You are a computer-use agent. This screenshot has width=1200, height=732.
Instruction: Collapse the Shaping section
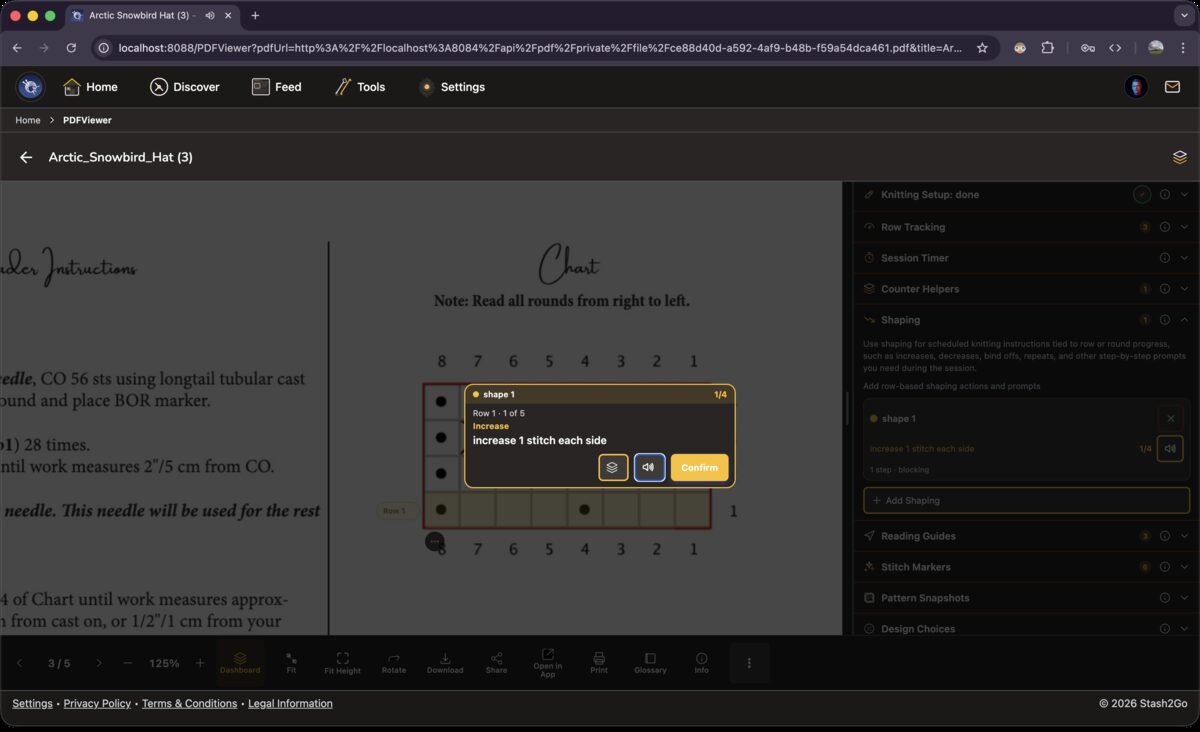click(x=1184, y=320)
